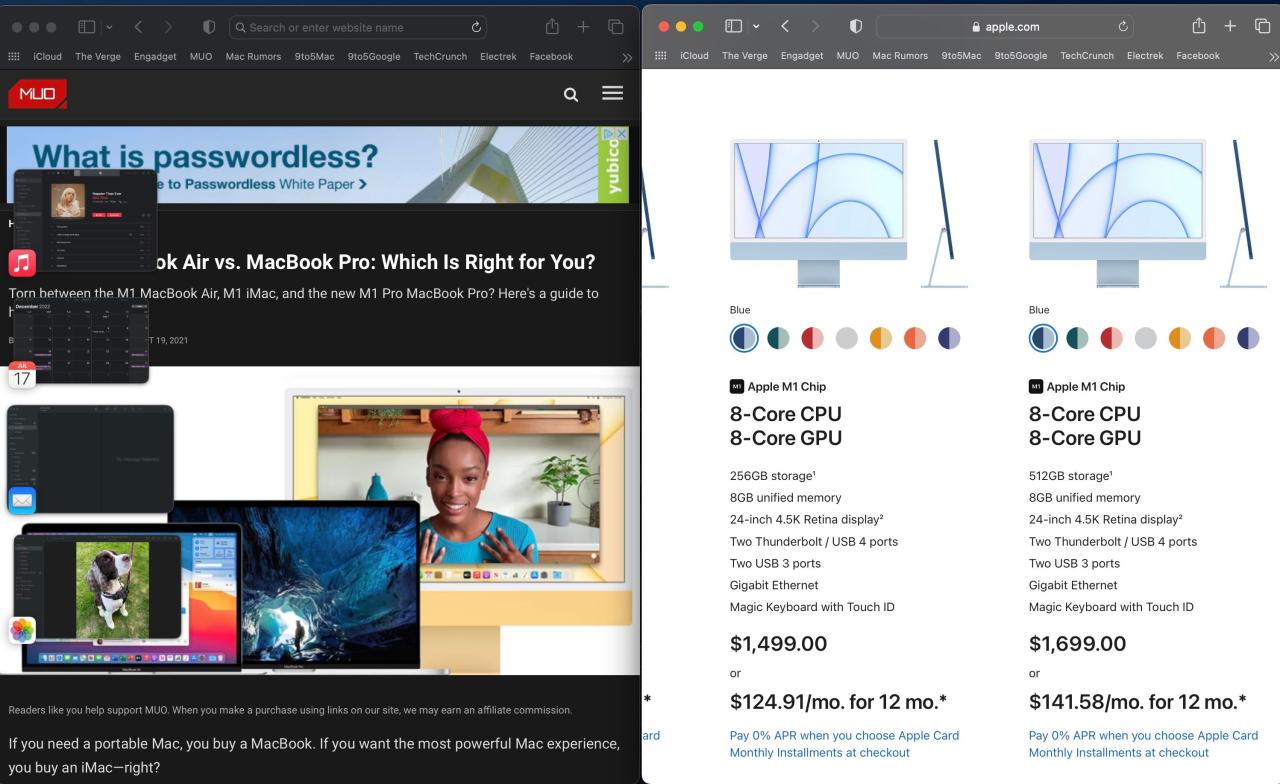Go back in the apple.com Safari window
Image resolution: width=1280 pixels, height=784 pixels.
[x=786, y=26]
